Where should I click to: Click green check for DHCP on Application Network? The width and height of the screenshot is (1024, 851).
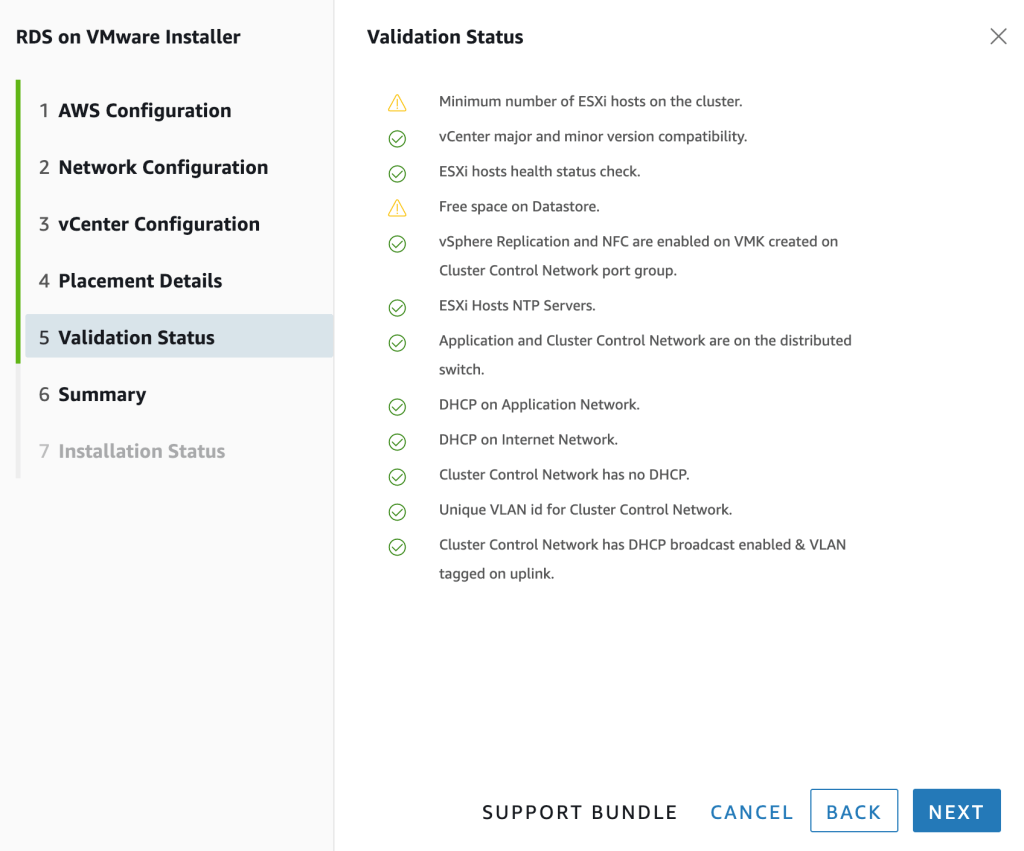[397, 406]
